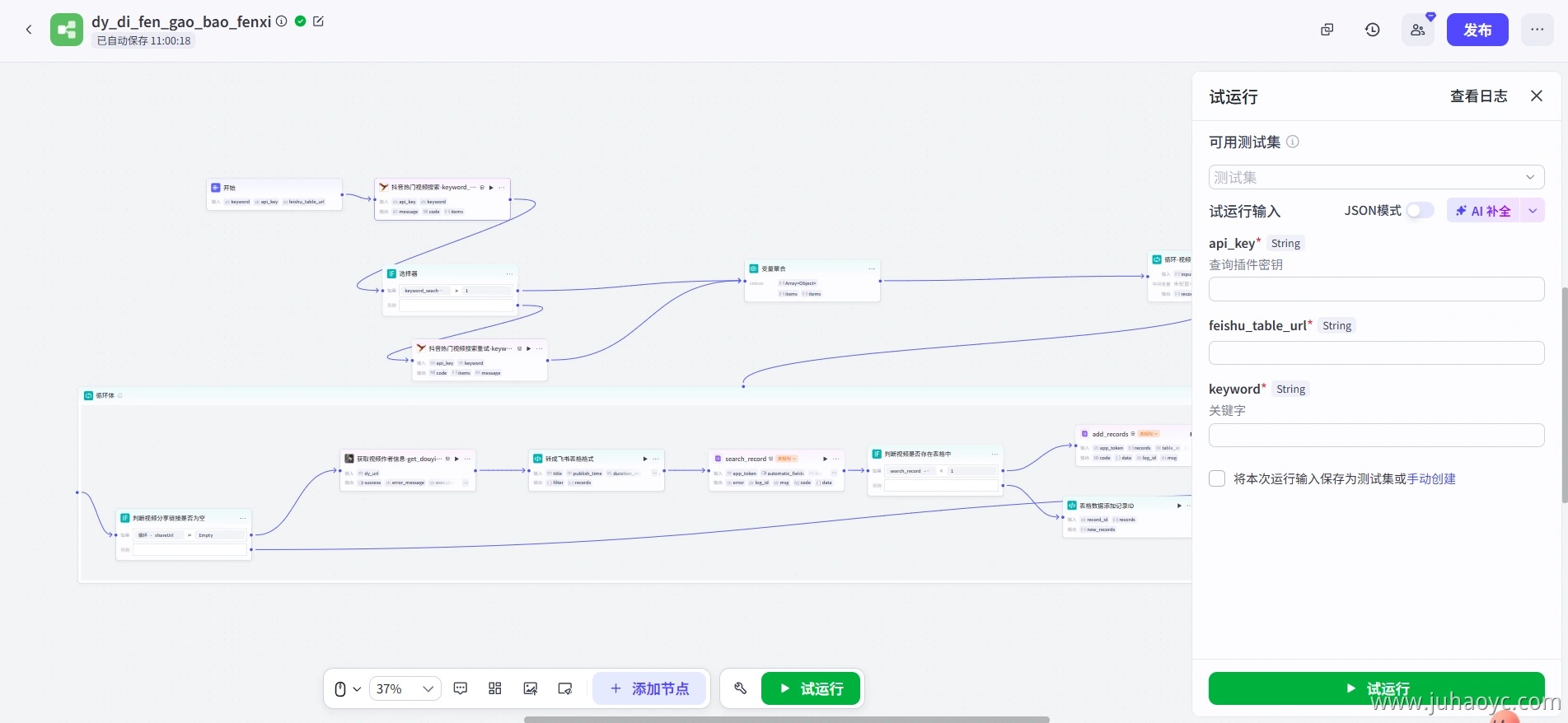The image size is (1568, 723).
Task: Click the minimap toggle icon in bottom toolbar
Action: pos(565,688)
